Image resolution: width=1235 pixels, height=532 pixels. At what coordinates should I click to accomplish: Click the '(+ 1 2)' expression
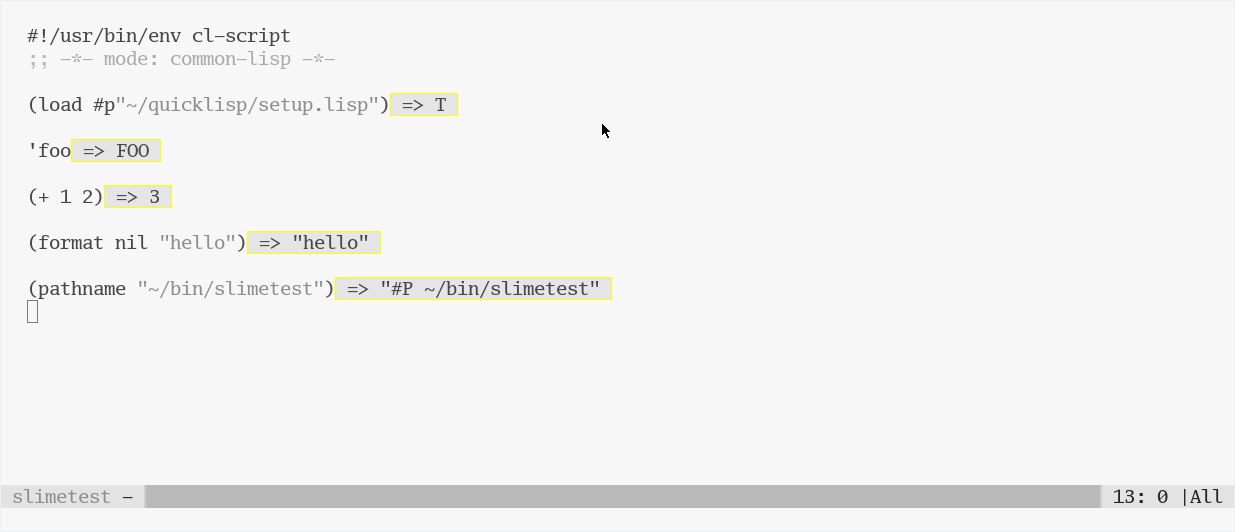click(65, 197)
